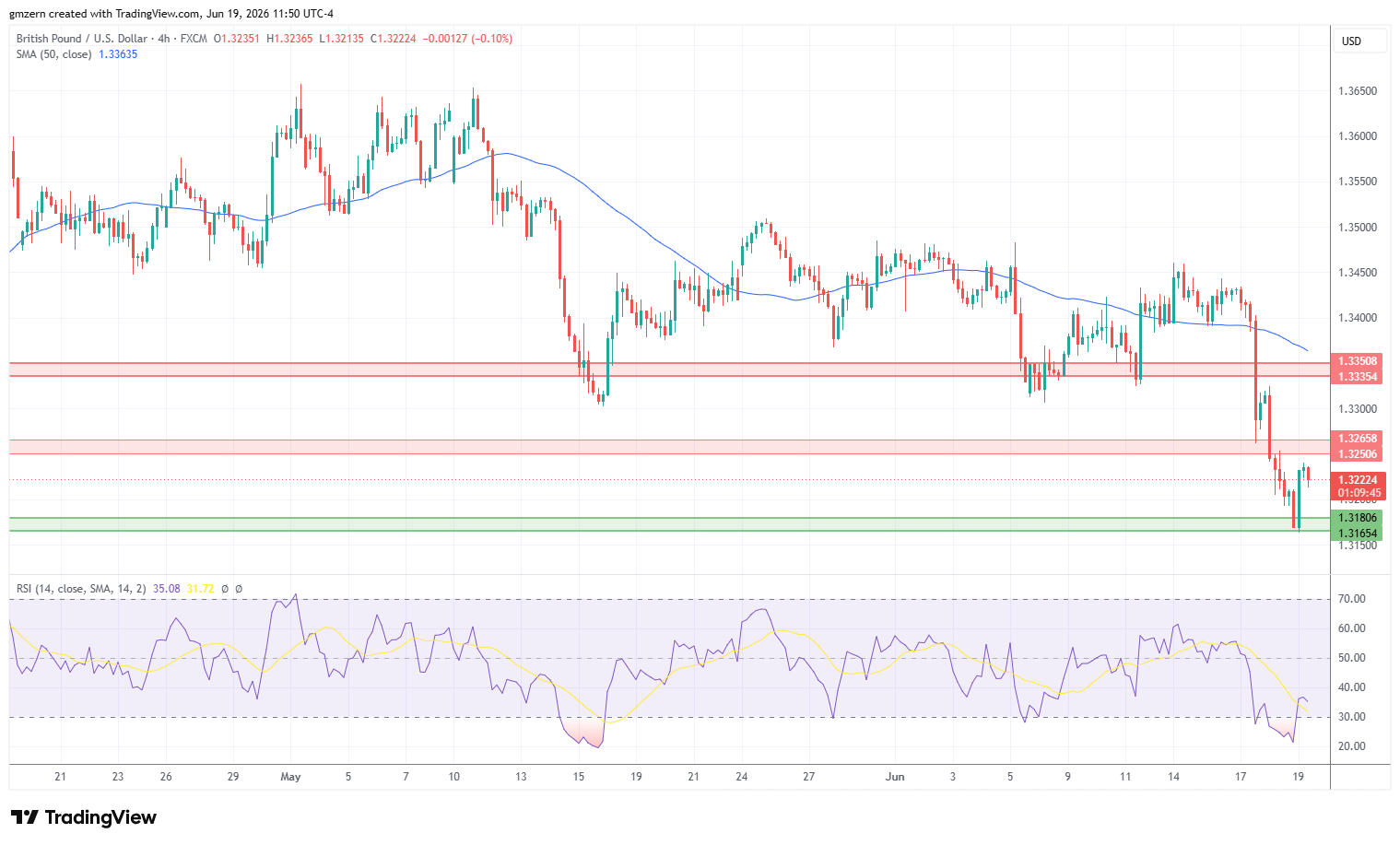Click the SMA value 1.33635
Screen dimensions: 1400x845
click(118, 54)
